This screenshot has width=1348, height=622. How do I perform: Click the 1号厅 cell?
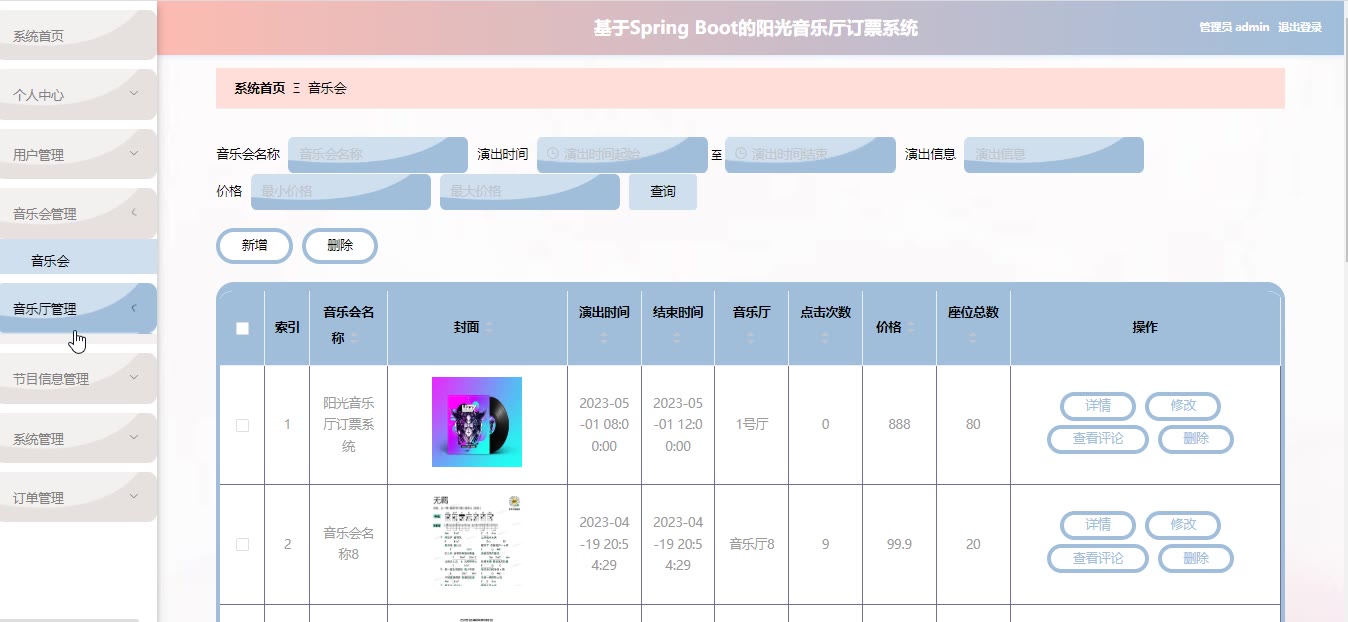coord(751,425)
